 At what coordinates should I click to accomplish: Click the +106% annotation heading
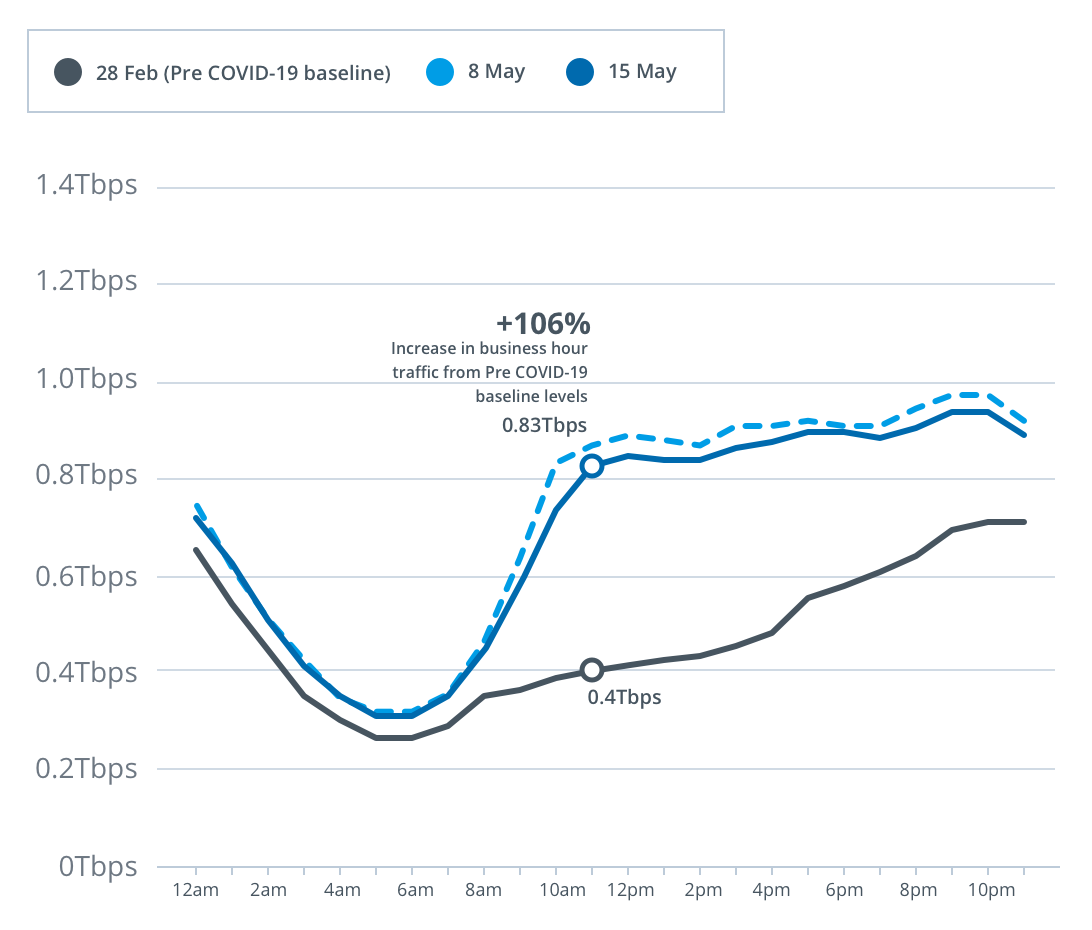coord(543,324)
